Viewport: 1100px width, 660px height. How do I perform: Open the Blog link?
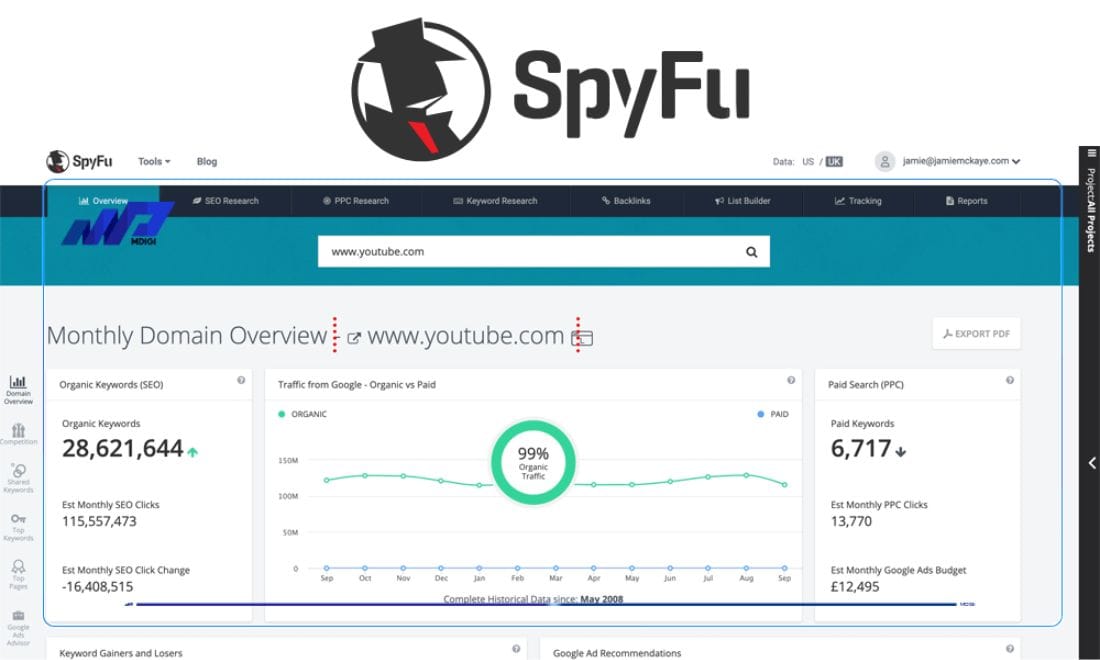pyautogui.click(x=206, y=161)
